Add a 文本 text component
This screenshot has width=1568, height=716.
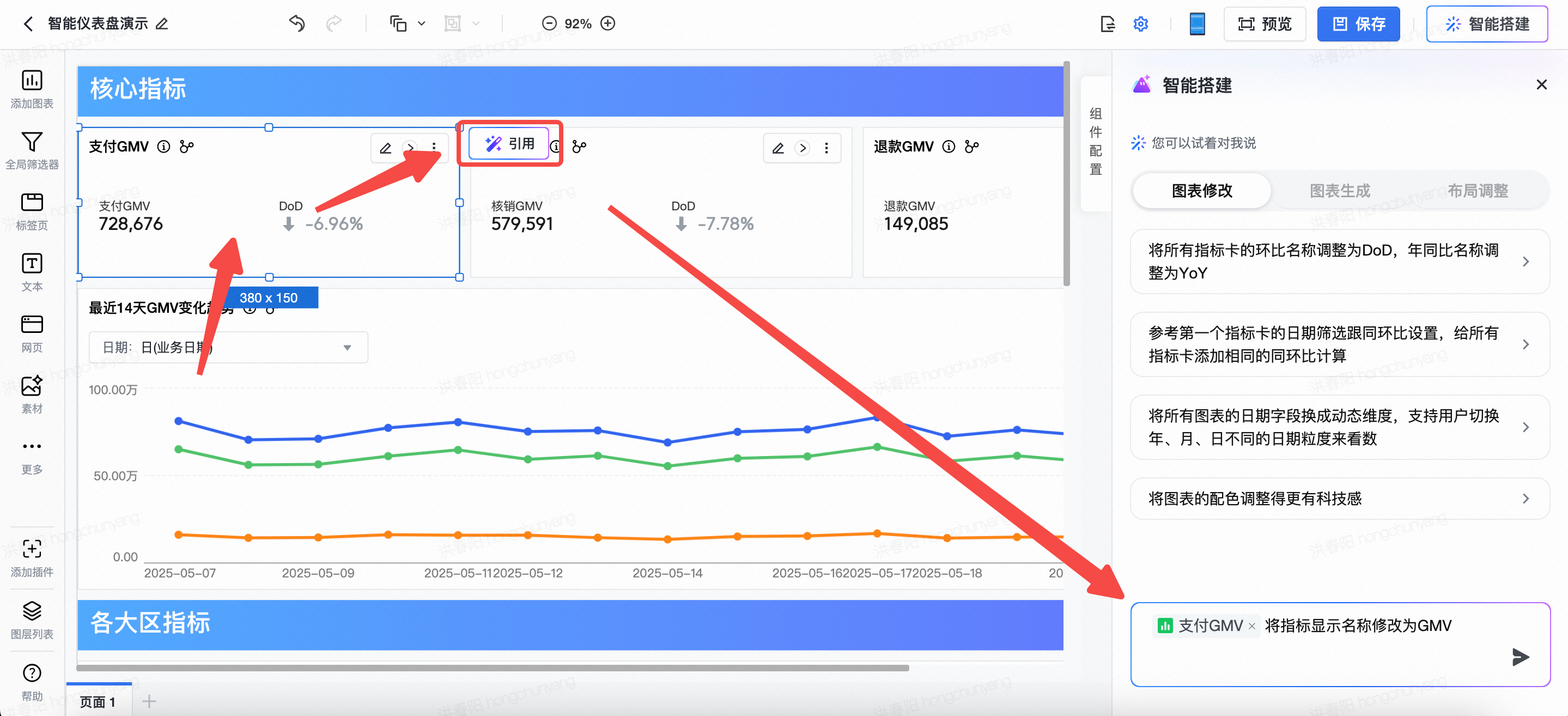[x=32, y=264]
